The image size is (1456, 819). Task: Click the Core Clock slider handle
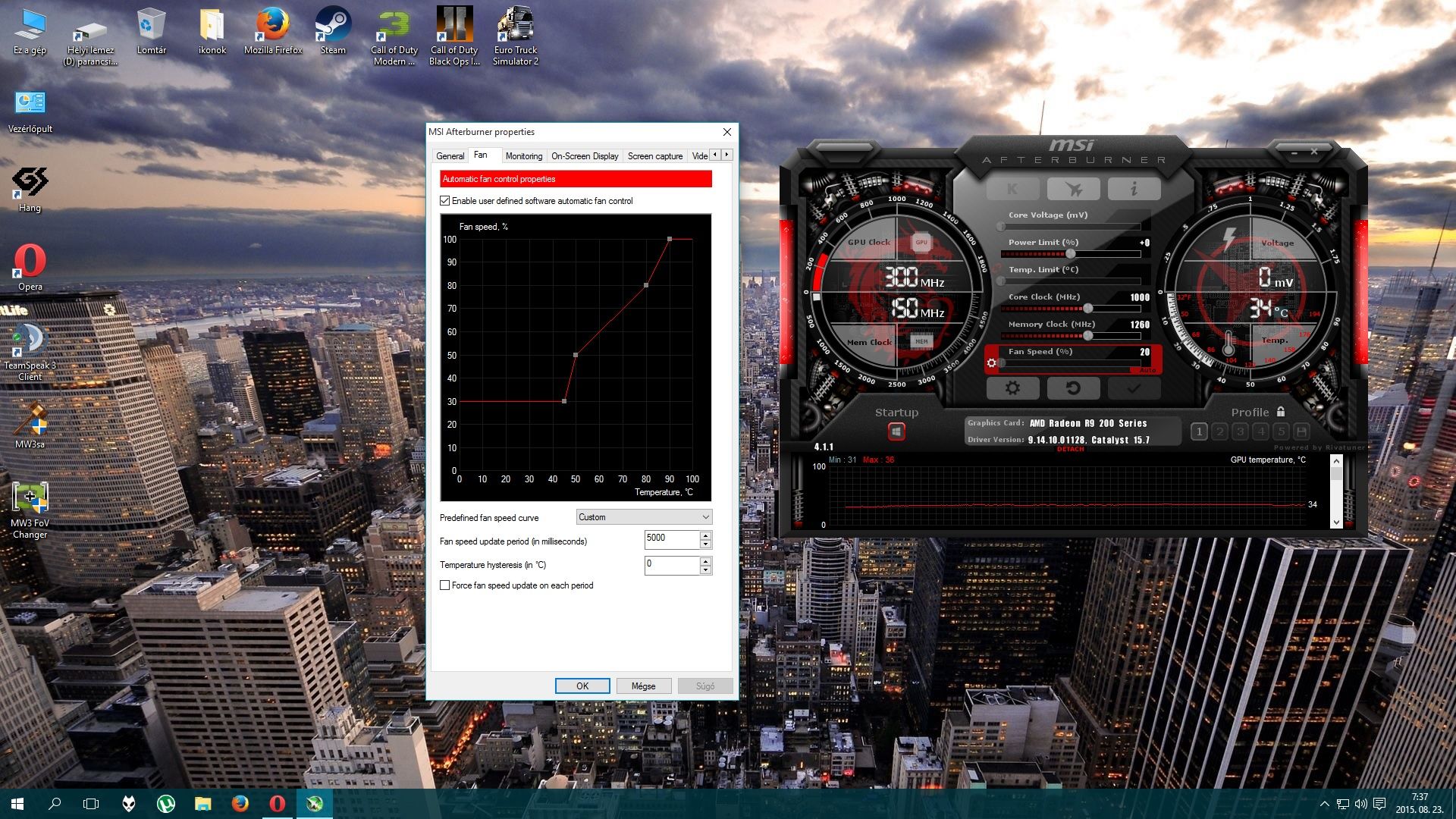1087,309
